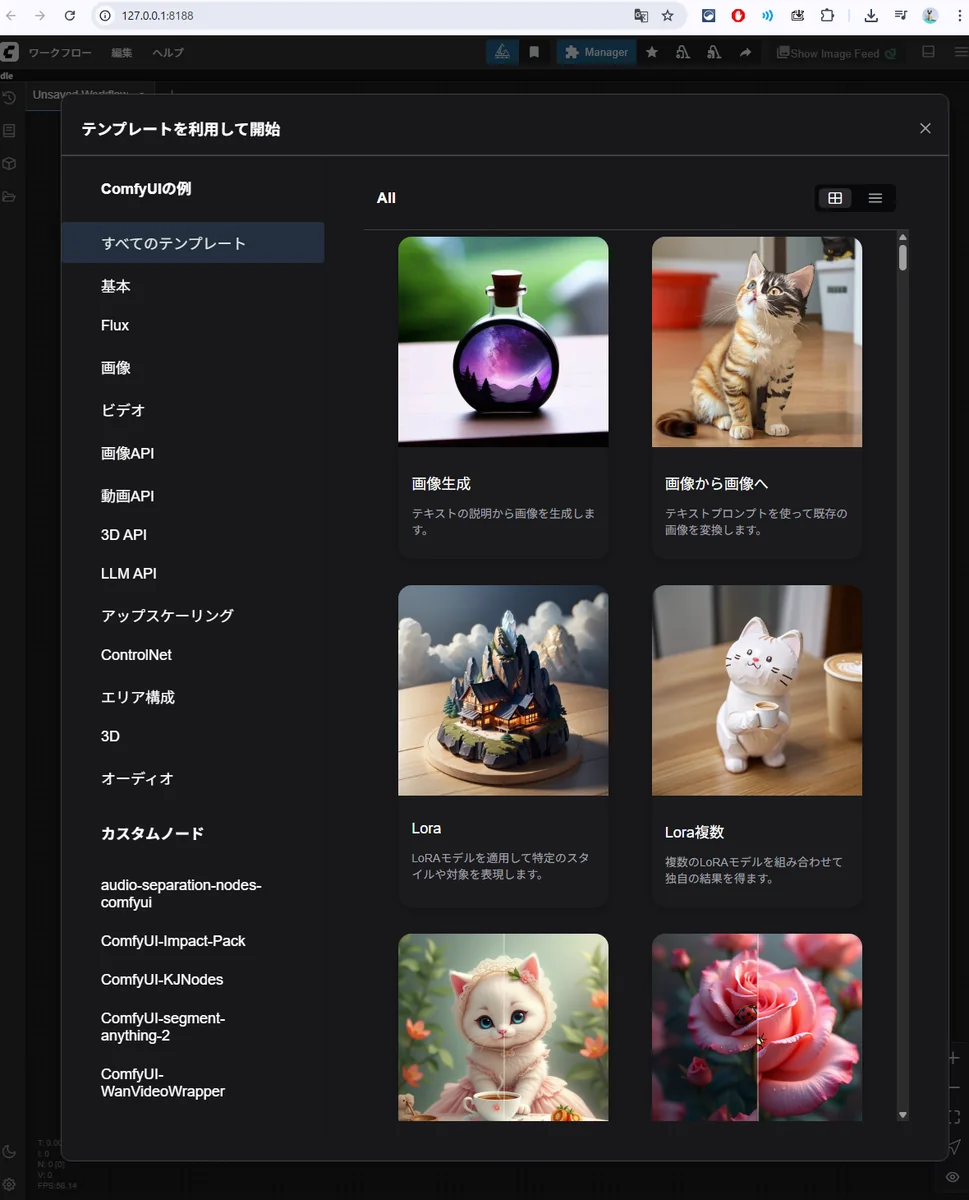969x1200 pixels.
Task: Open the queue history sidebar icon
Action: click(x=9, y=98)
